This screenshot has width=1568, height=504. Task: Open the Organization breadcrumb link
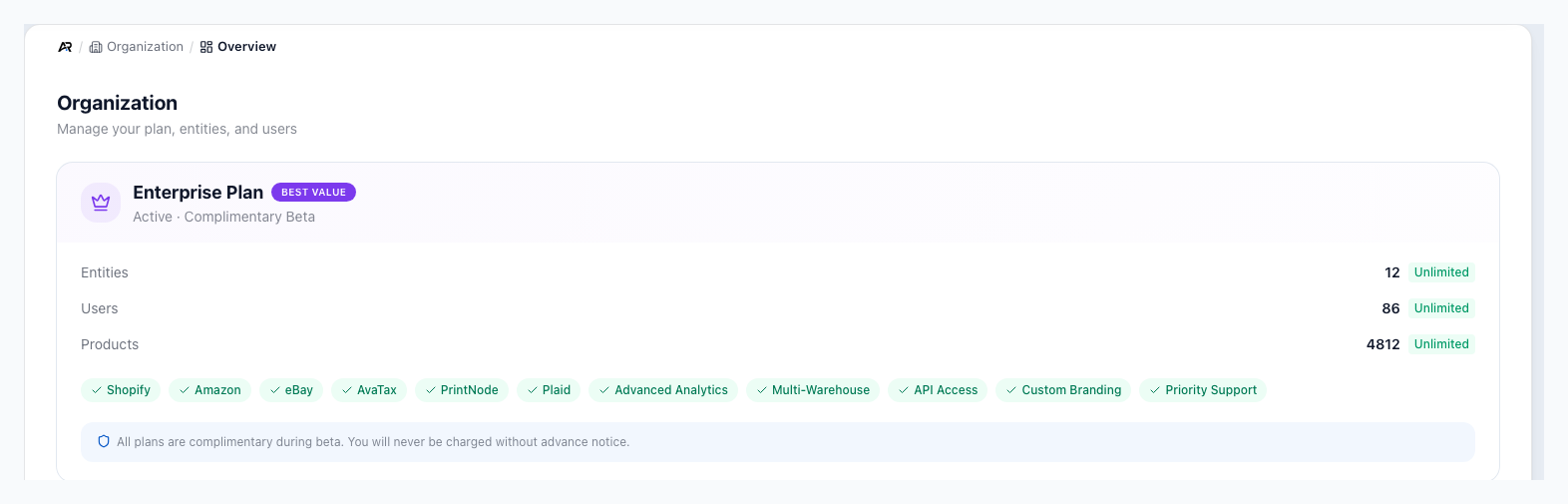137,47
